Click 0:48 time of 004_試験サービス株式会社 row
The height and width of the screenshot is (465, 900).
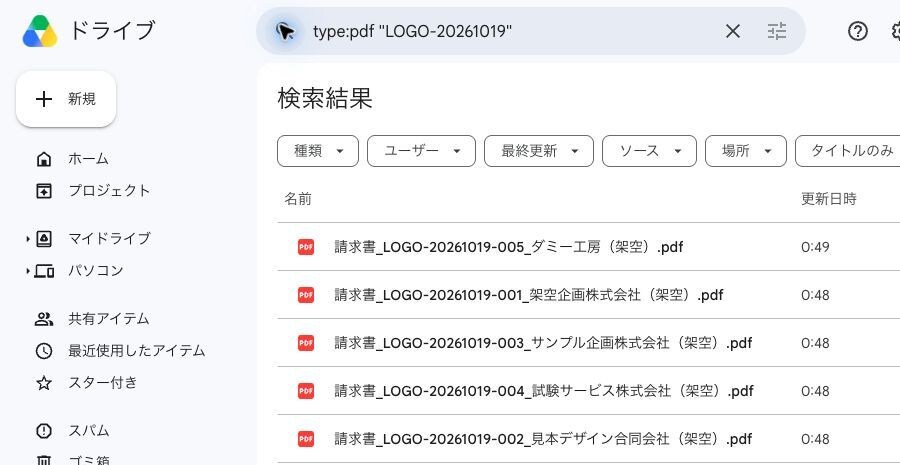815,392
